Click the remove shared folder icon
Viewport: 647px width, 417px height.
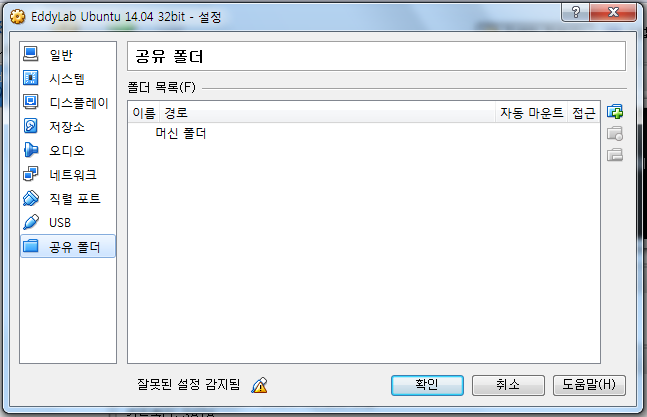(615, 155)
